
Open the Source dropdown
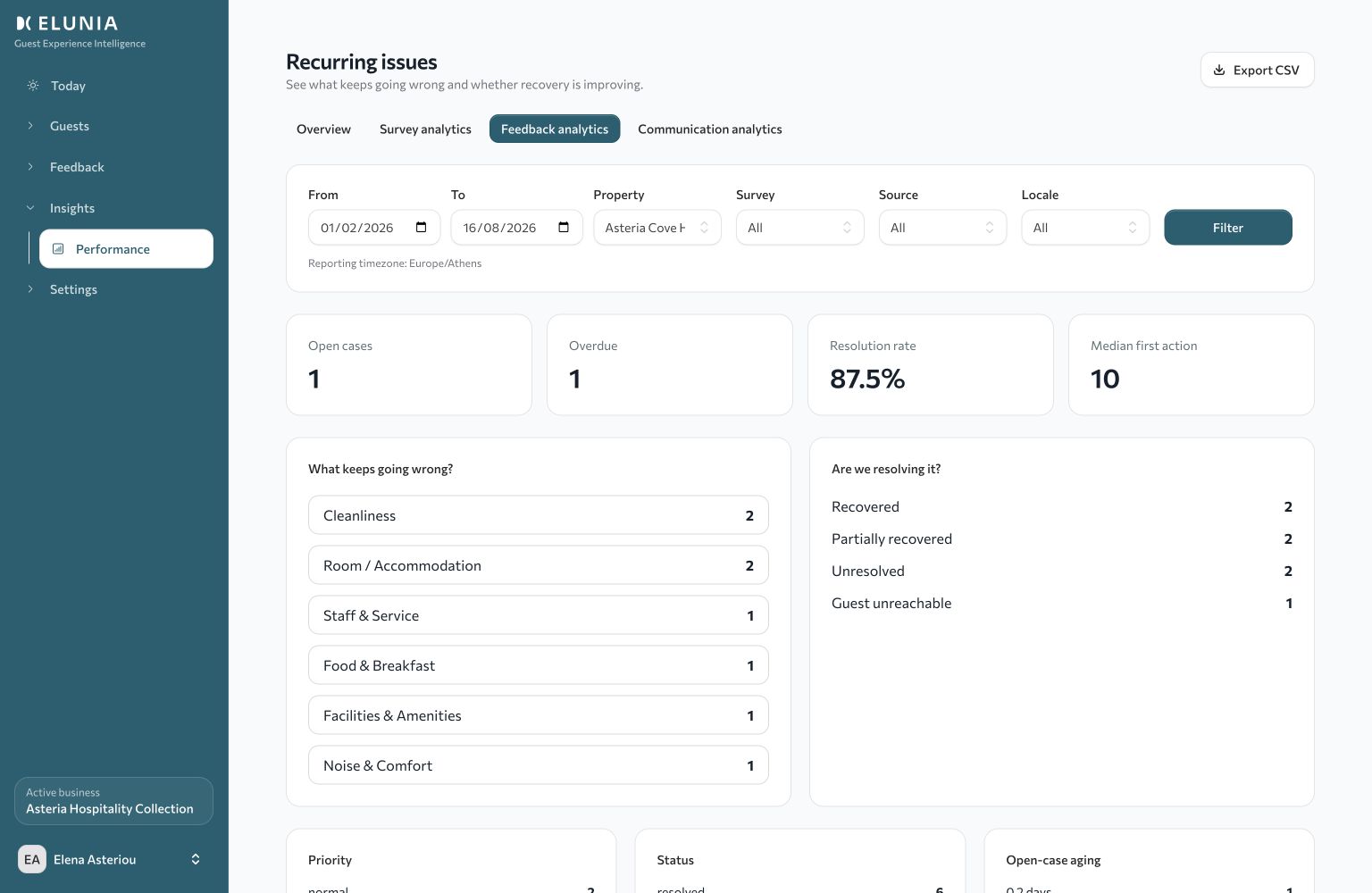(942, 228)
